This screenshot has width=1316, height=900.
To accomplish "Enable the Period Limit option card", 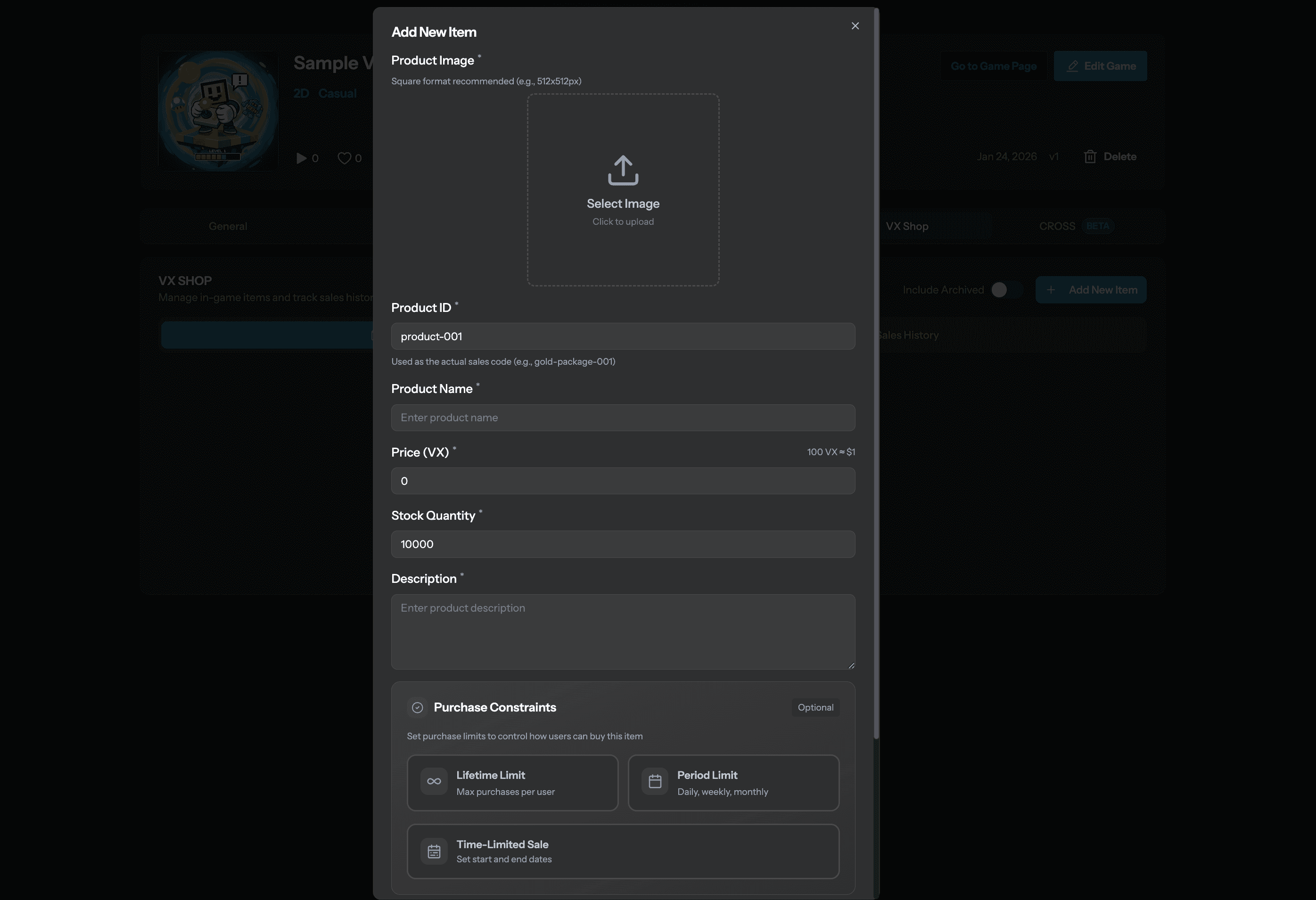I will click(733, 783).
